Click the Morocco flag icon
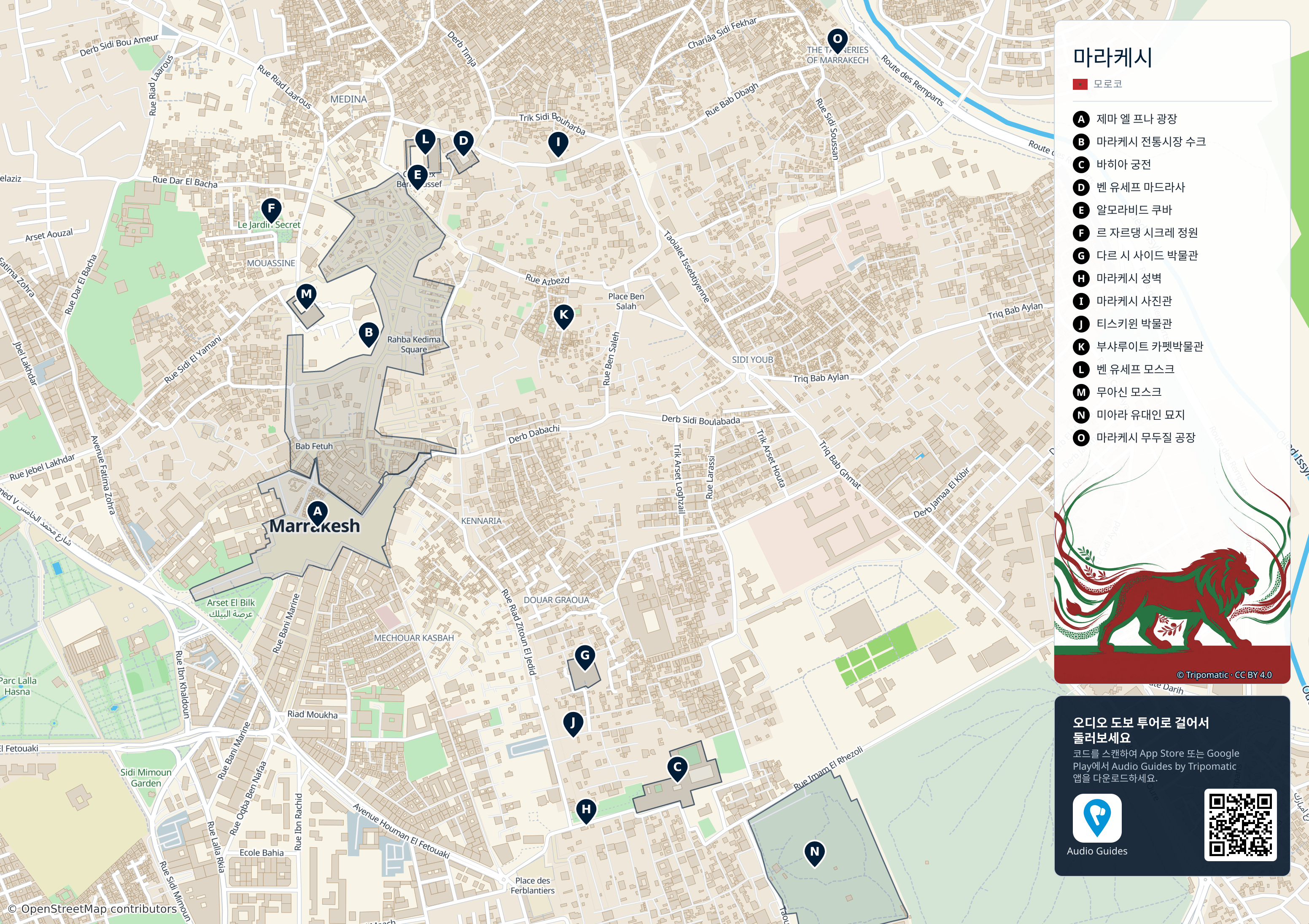 point(1080,84)
